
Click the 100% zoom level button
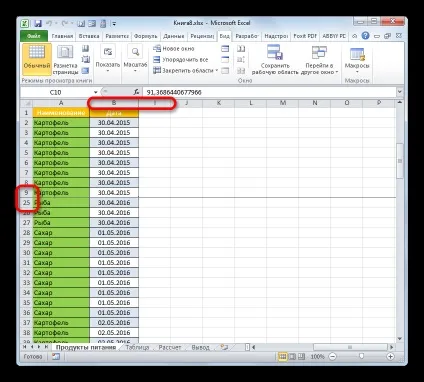click(x=317, y=357)
